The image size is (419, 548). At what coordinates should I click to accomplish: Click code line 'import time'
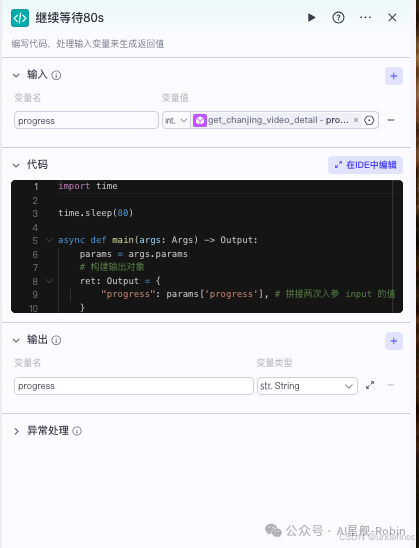[x=88, y=186]
